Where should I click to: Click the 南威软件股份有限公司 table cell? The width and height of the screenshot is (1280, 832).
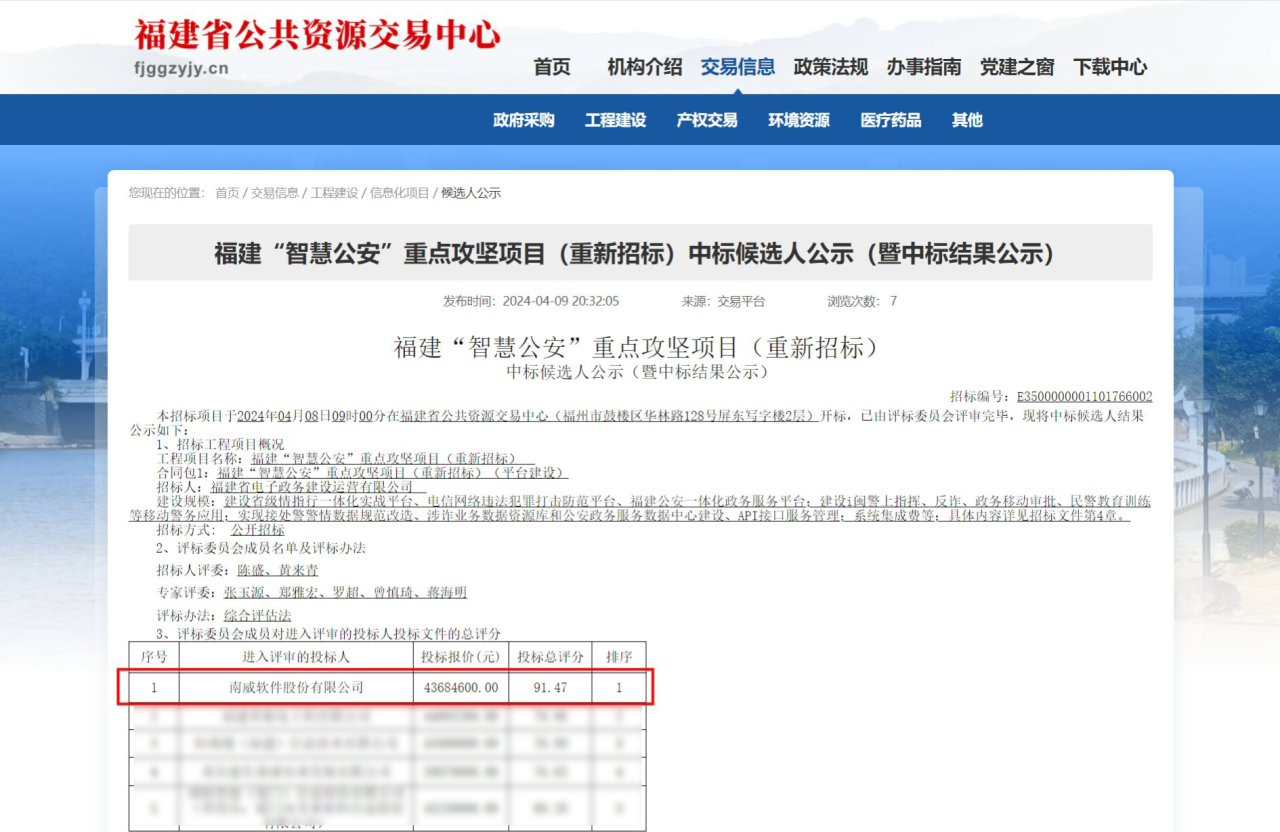[x=296, y=688]
